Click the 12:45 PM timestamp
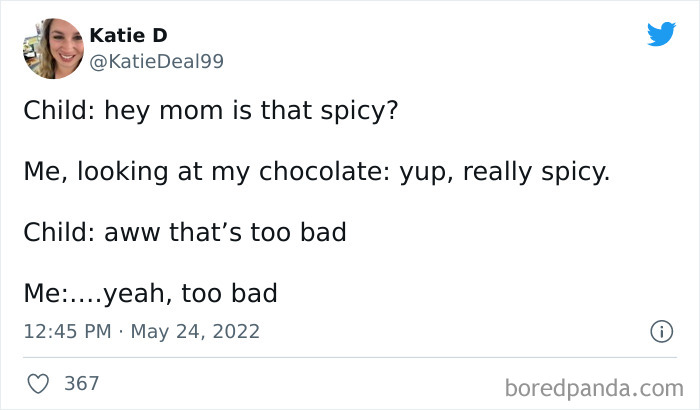 65,332
